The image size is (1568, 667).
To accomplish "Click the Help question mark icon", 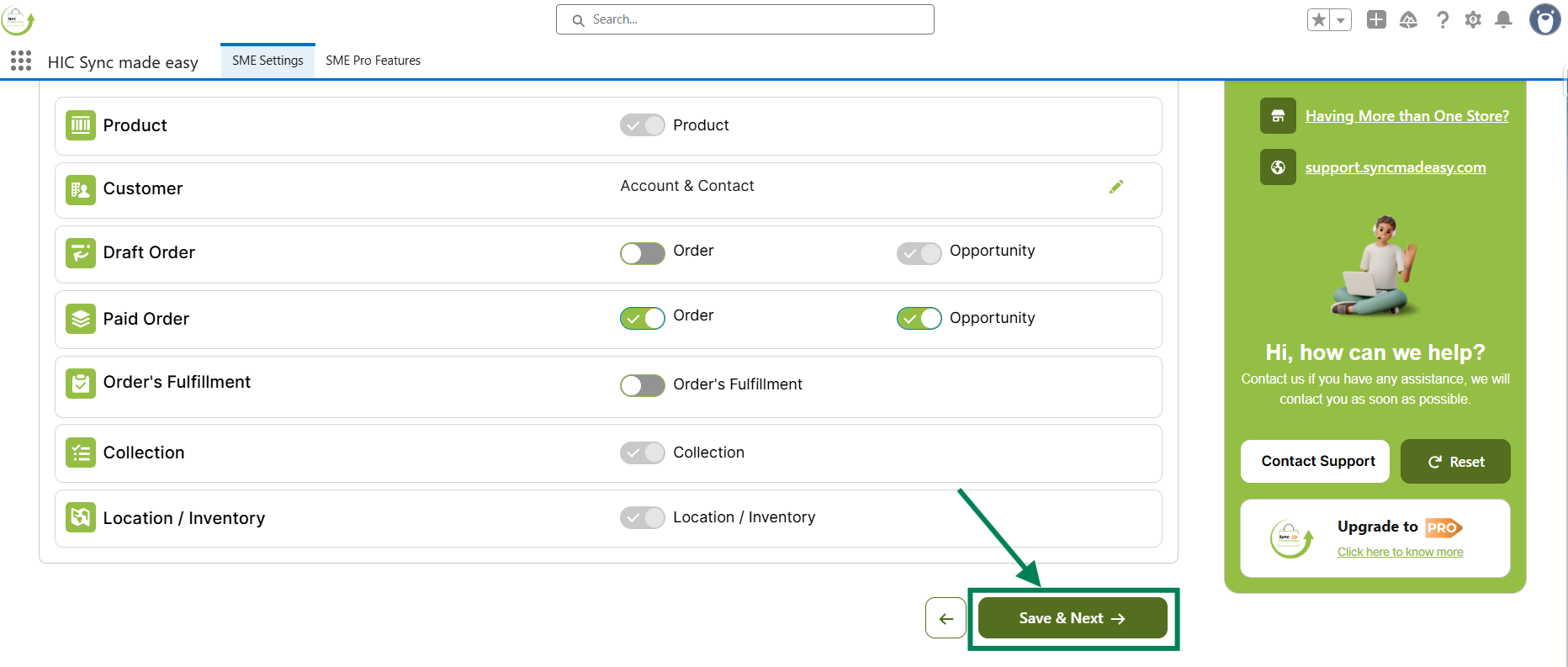I will tap(1443, 19).
